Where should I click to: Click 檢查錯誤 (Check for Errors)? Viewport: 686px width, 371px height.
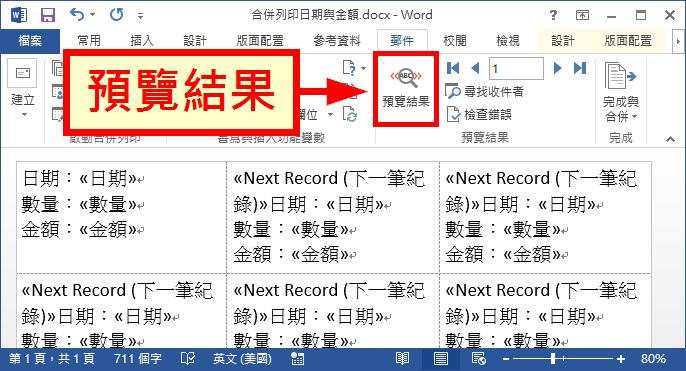(x=479, y=115)
